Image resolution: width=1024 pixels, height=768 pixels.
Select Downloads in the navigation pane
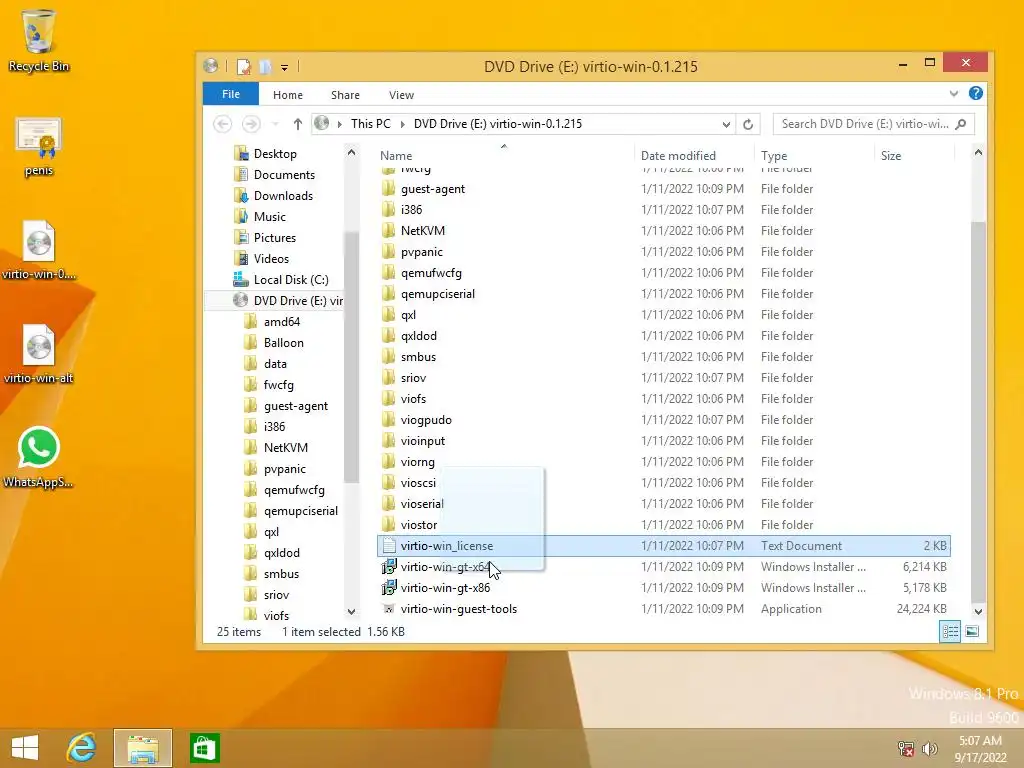tap(283, 195)
